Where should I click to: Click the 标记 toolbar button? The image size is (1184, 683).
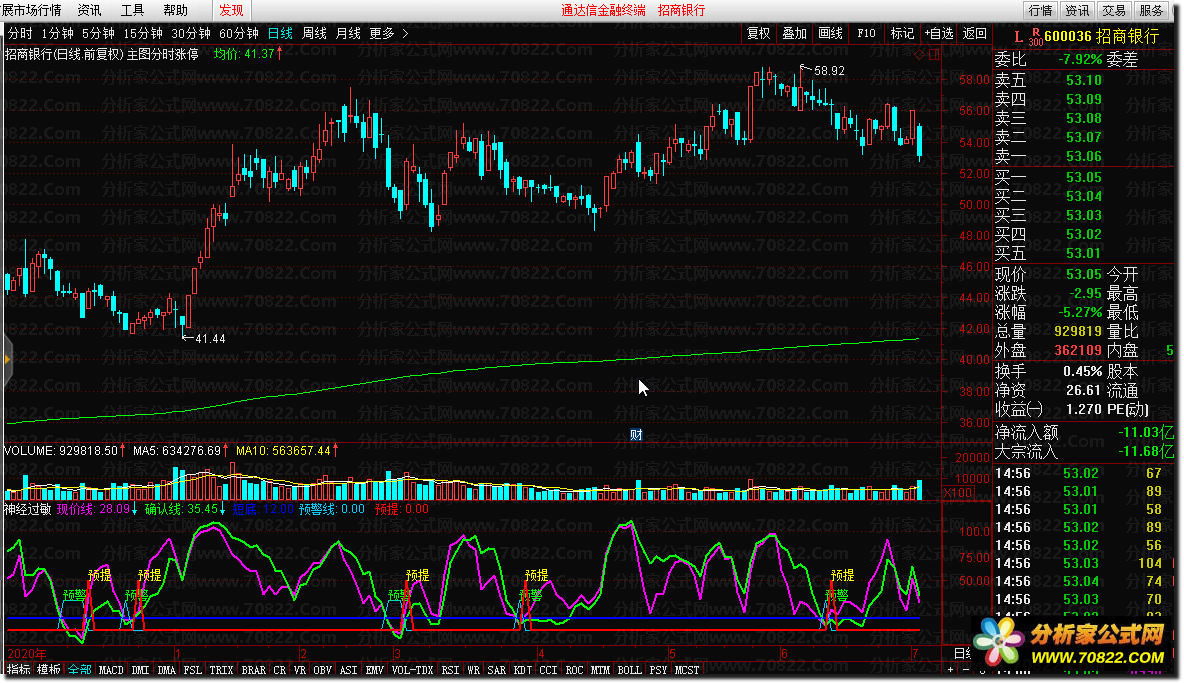tap(902, 33)
